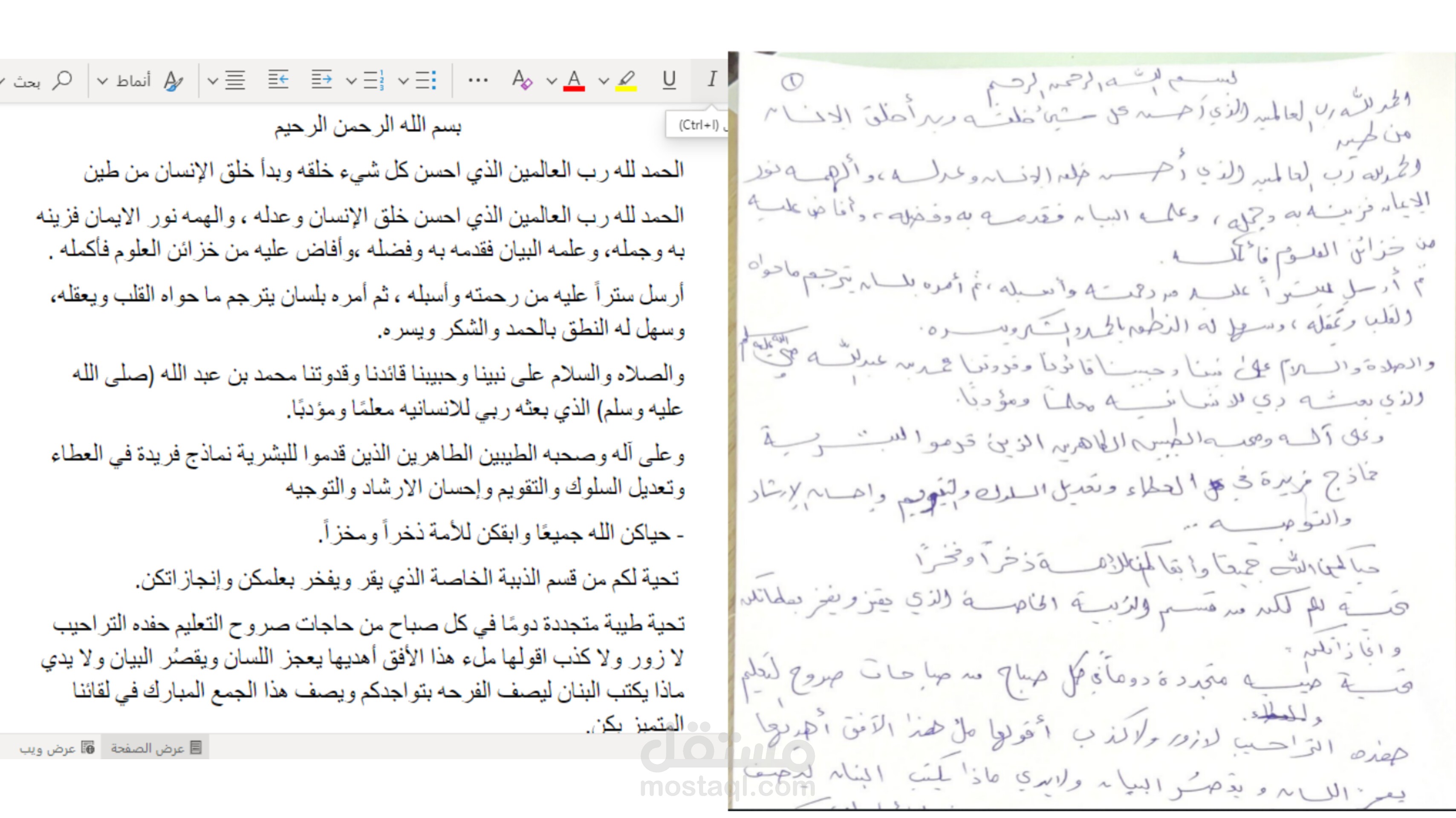Image resolution: width=1456 pixels, height=818 pixels.
Task: Open the more font options ellipsis
Action: 478,80
